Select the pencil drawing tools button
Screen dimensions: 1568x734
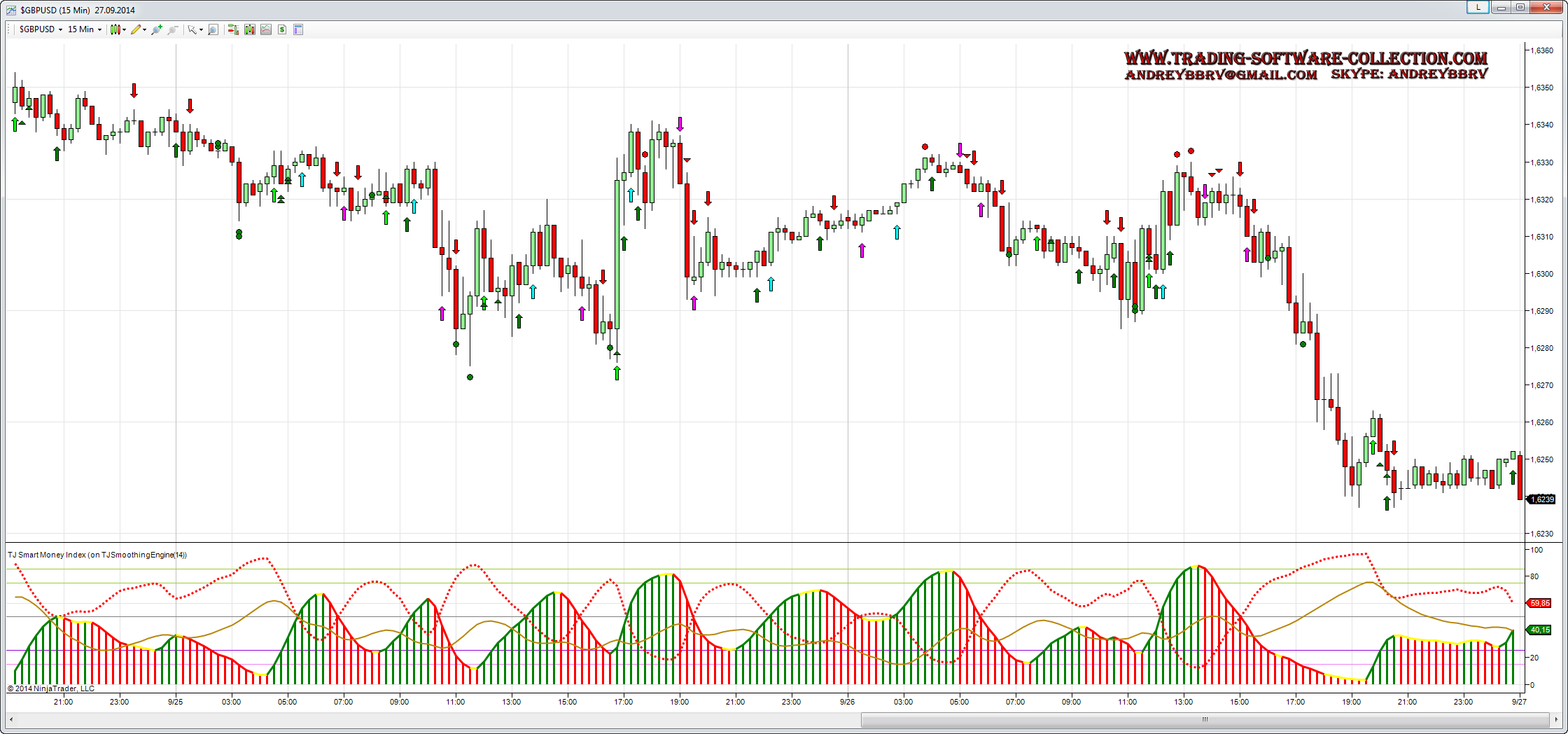(136, 29)
